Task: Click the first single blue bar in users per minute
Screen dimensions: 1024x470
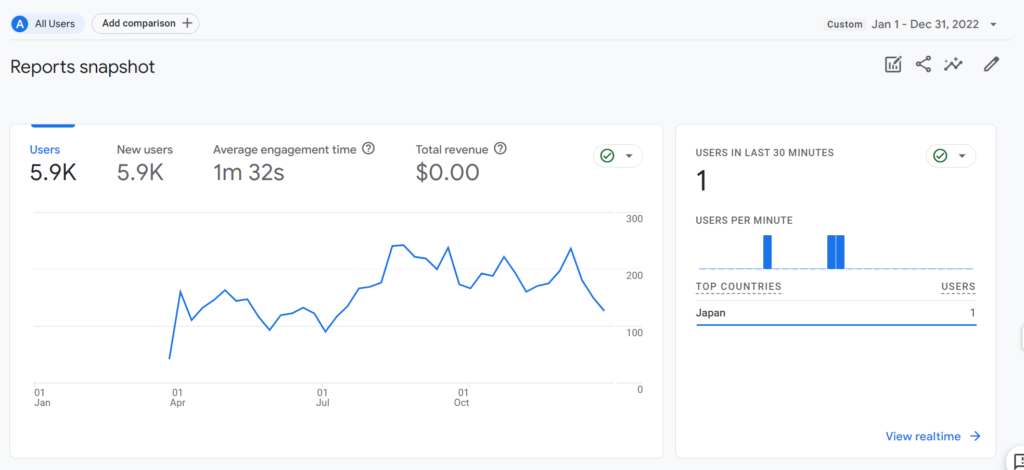Action: pyautogui.click(x=767, y=252)
